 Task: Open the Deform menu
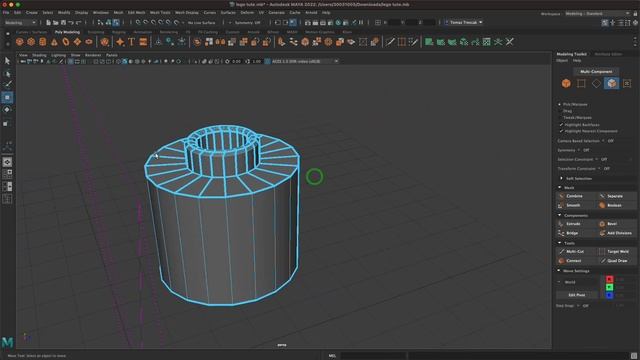click(x=247, y=13)
